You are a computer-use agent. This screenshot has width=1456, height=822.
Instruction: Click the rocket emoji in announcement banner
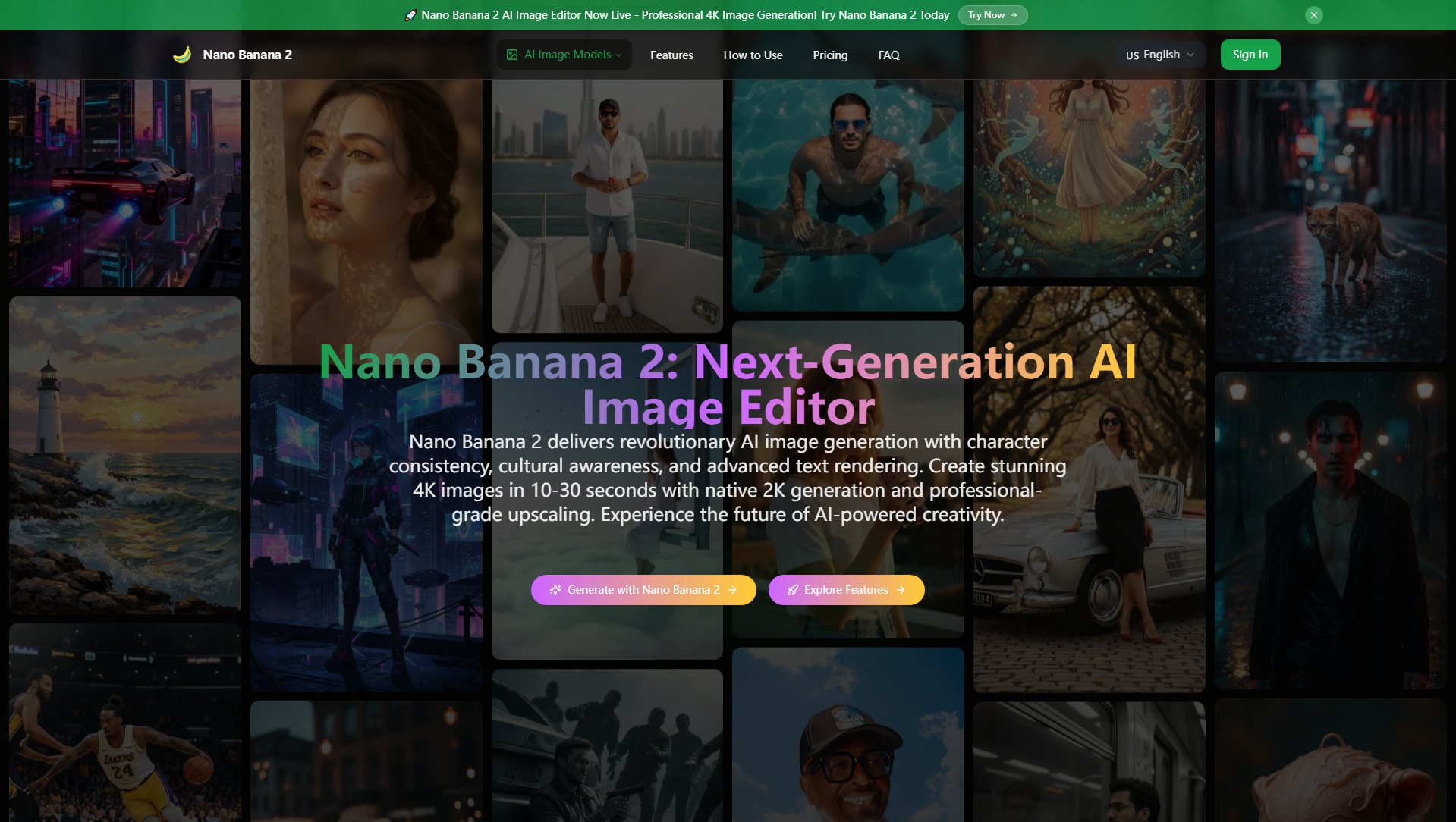410,14
